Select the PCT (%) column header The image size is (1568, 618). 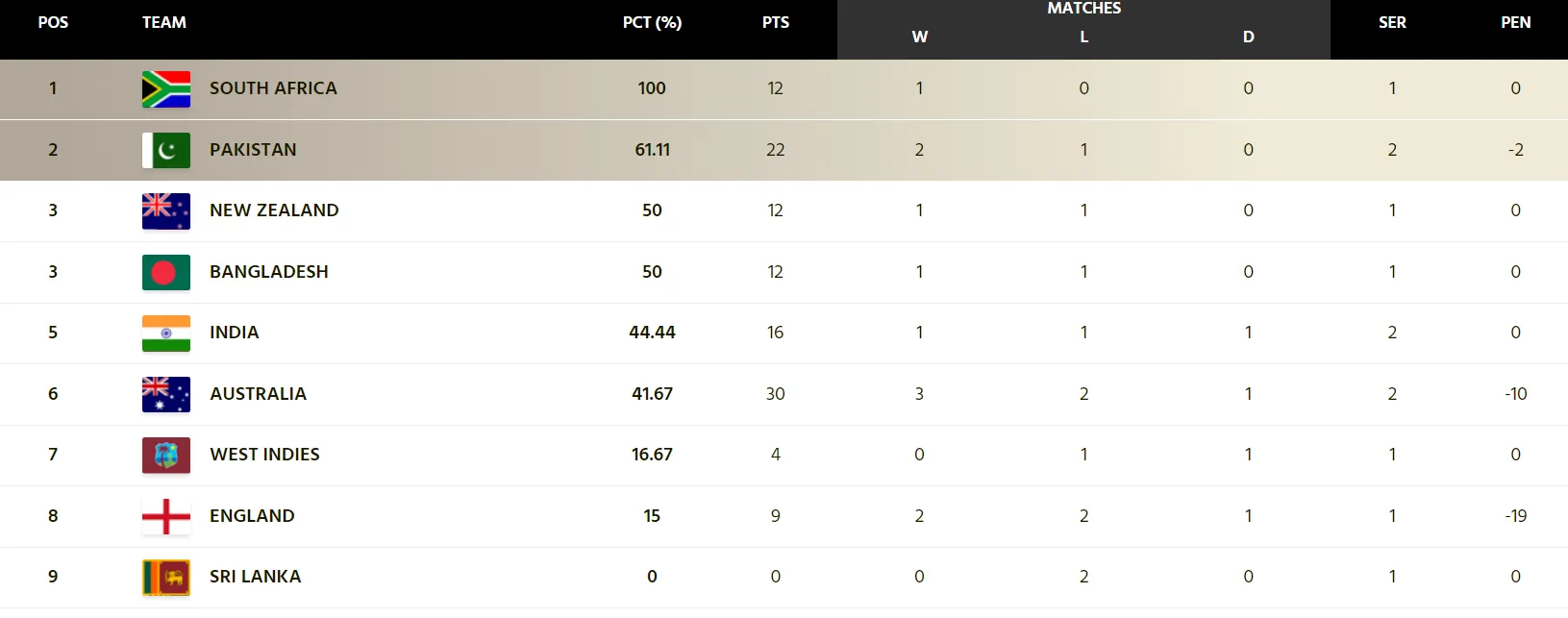652,22
